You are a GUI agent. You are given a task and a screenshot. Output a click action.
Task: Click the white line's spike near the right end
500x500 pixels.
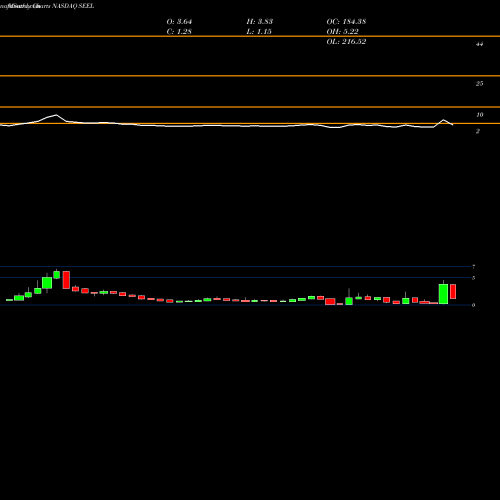443,120
